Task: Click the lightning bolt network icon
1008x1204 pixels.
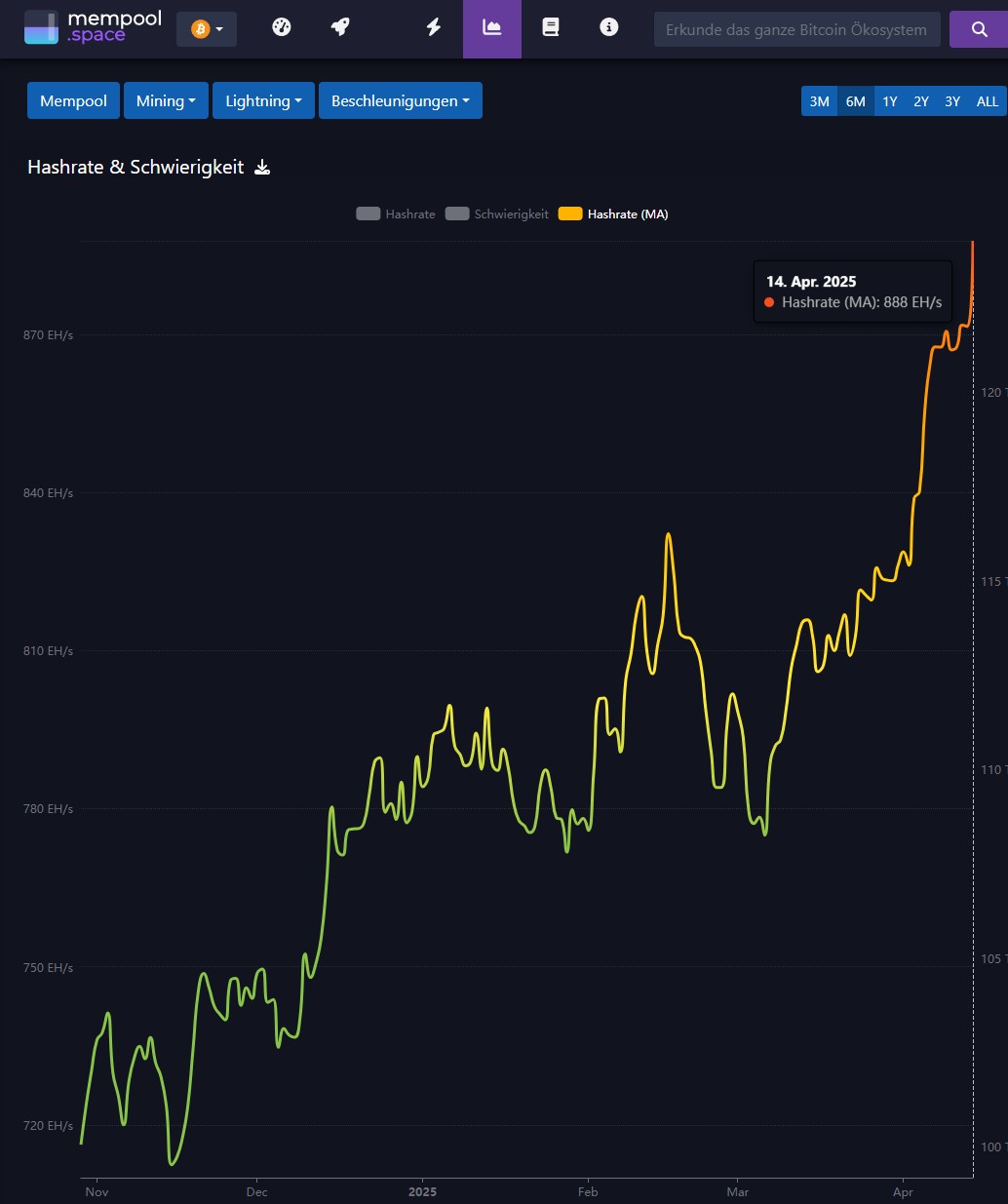Action: (x=433, y=27)
